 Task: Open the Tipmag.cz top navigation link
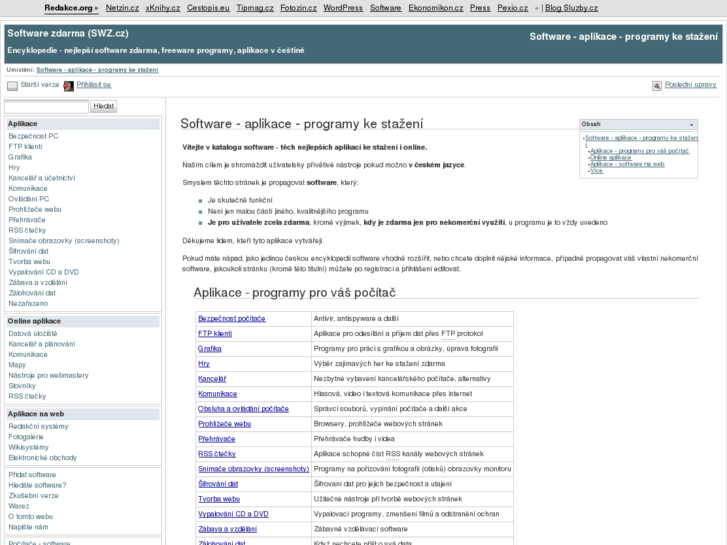(255, 8)
